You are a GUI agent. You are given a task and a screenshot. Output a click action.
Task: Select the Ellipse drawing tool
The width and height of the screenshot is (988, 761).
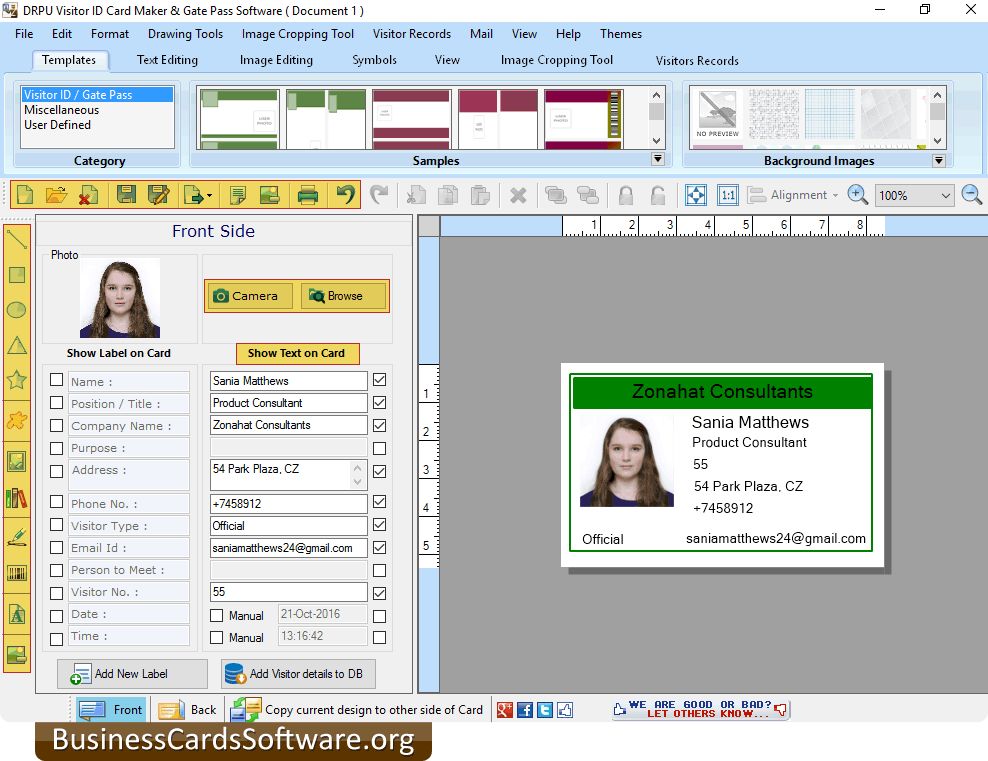pyautogui.click(x=16, y=309)
